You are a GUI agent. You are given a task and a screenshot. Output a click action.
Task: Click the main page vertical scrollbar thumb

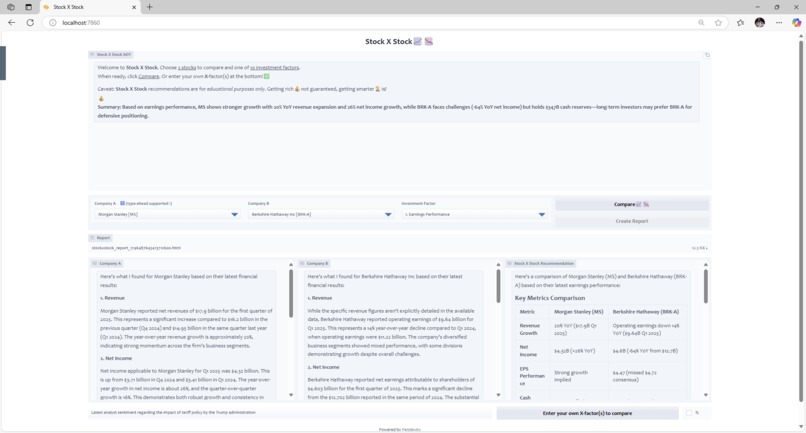coord(800,221)
